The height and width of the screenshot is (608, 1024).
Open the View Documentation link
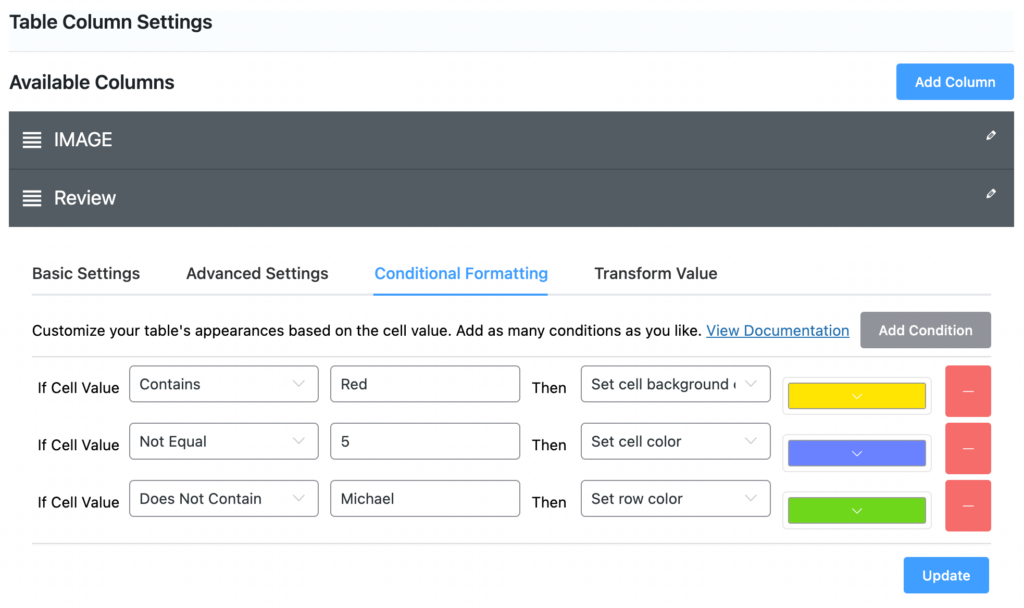pyautogui.click(x=778, y=330)
